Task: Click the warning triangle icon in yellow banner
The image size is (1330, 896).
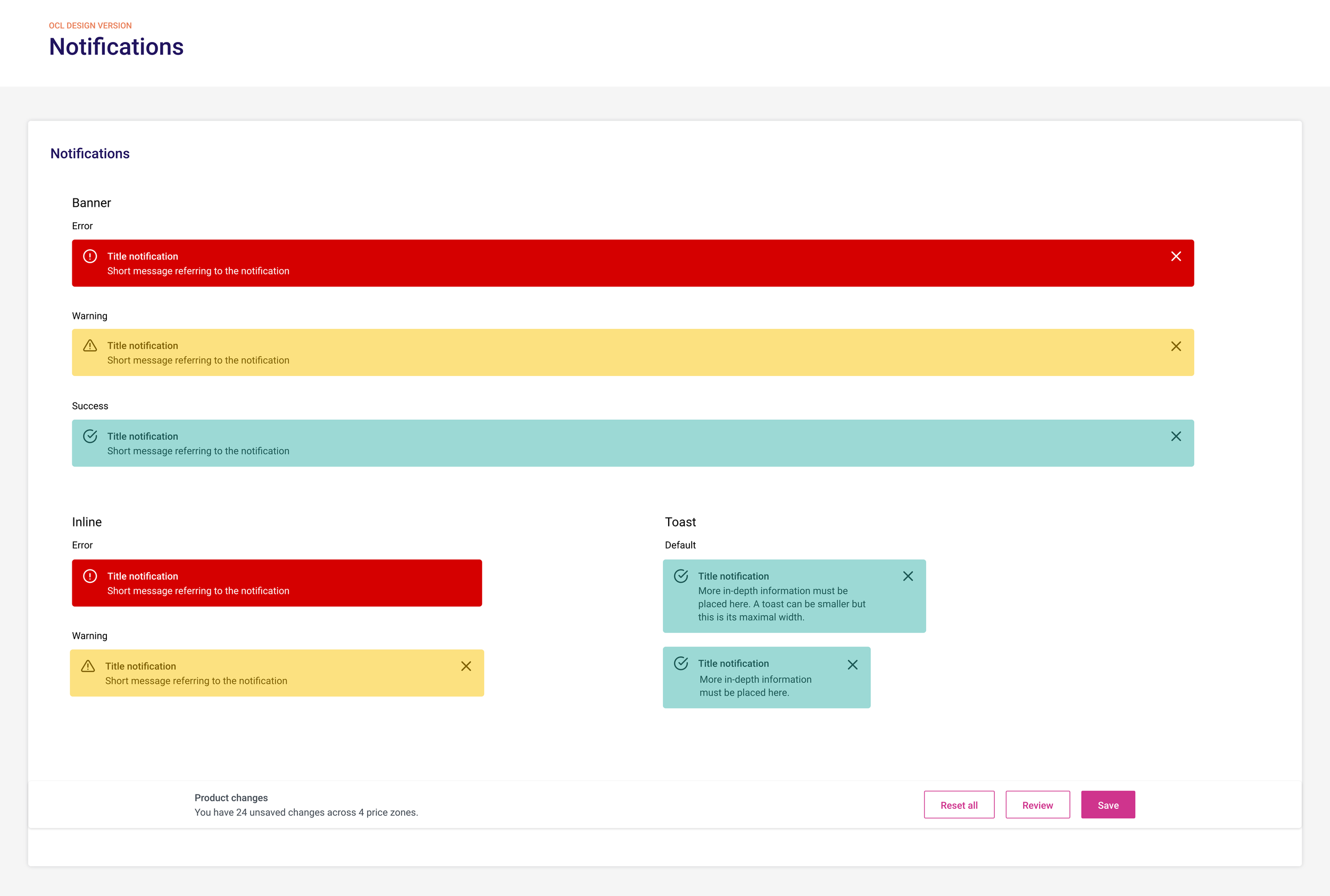Action: [90, 346]
